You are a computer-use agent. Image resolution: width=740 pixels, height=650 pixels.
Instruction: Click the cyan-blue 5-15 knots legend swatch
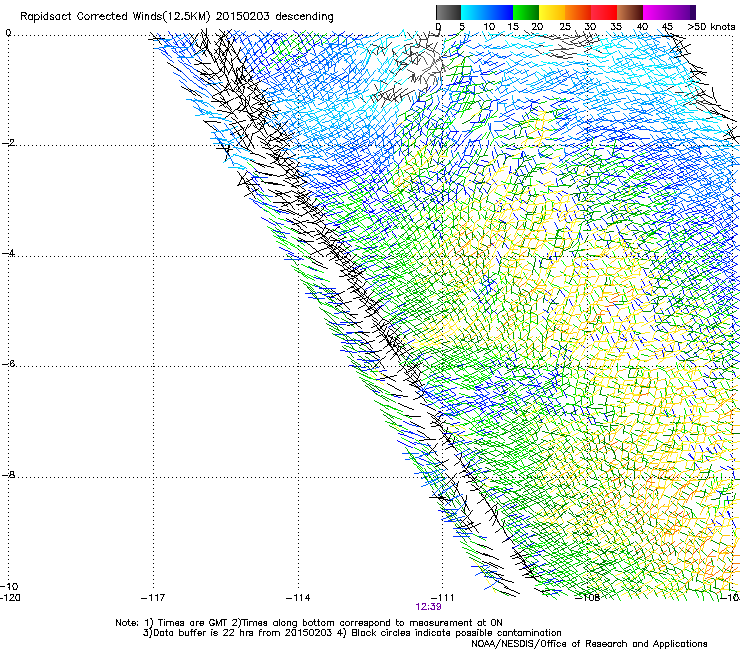487,12
